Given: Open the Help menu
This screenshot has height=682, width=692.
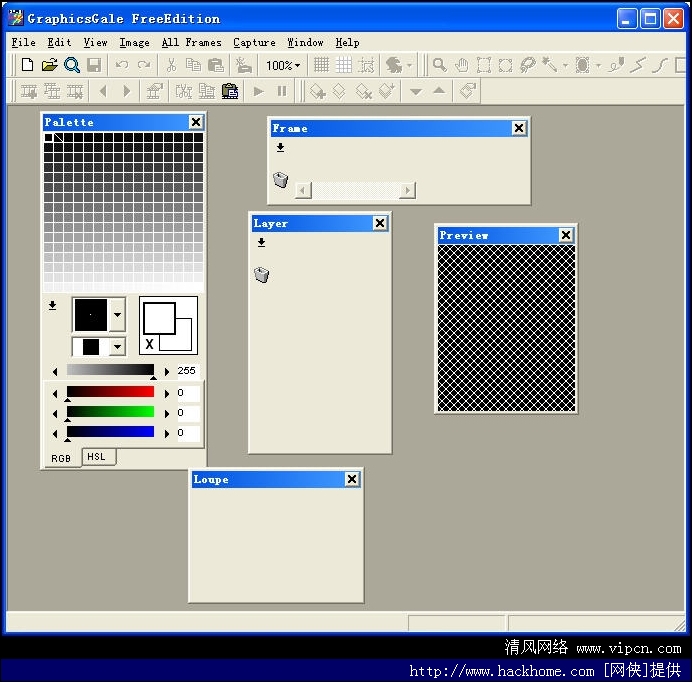Looking at the screenshot, I should point(347,42).
